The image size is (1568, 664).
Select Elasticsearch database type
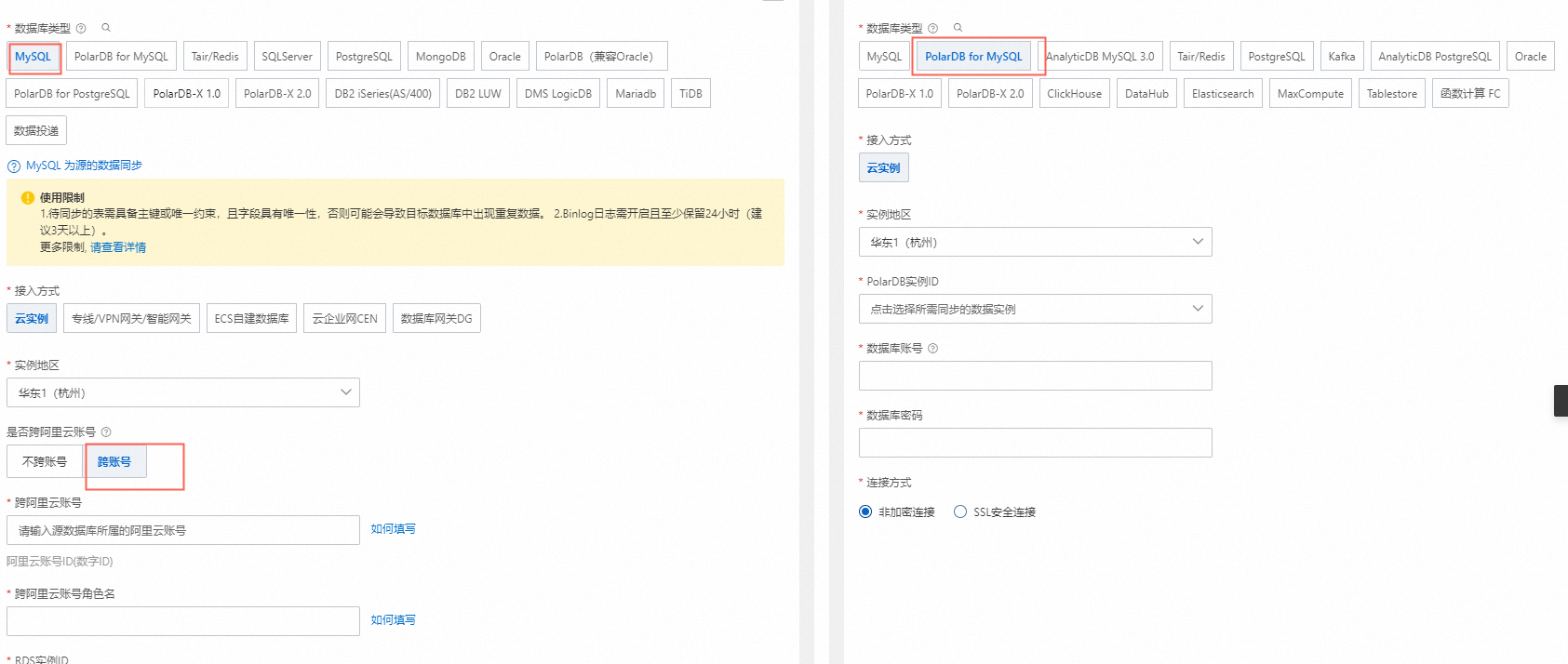[1223, 94]
